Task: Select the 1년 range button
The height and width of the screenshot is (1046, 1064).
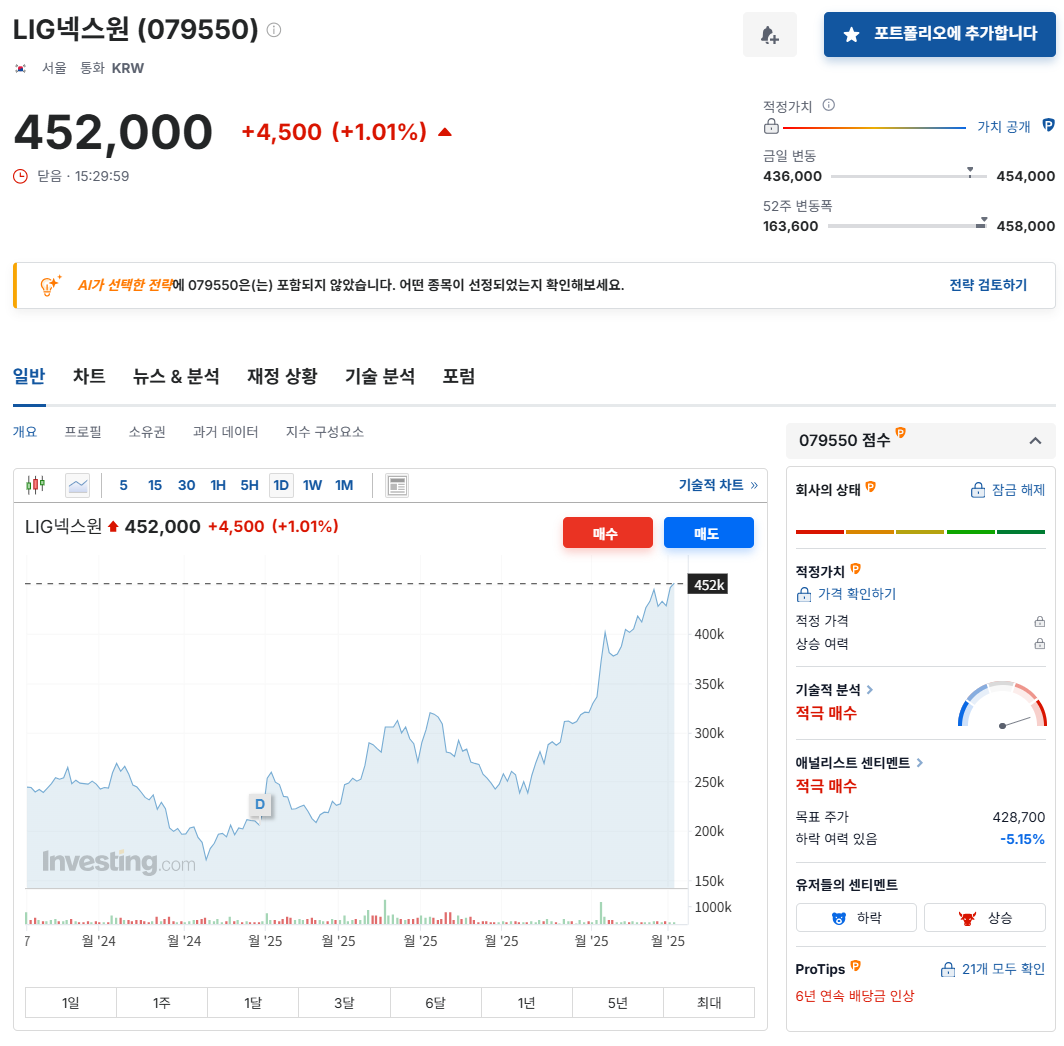Action: click(527, 1003)
